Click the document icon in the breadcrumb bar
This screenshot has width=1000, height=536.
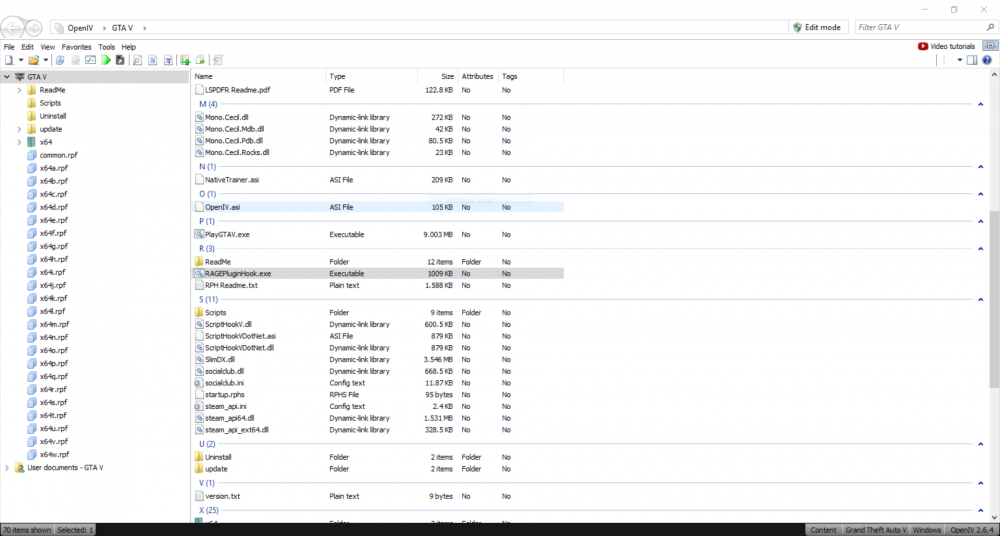click(x=59, y=27)
